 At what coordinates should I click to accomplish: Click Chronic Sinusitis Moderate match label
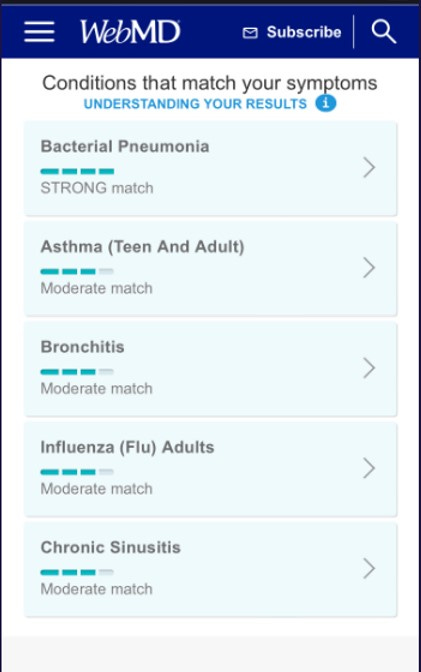(x=96, y=589)
